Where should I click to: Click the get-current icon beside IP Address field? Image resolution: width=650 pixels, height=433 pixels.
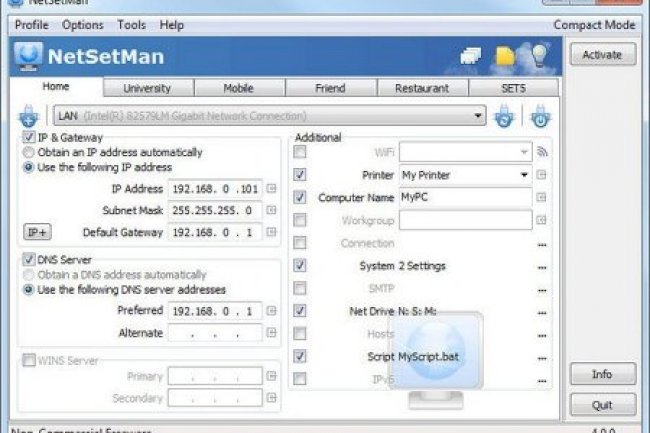point(272,187)
